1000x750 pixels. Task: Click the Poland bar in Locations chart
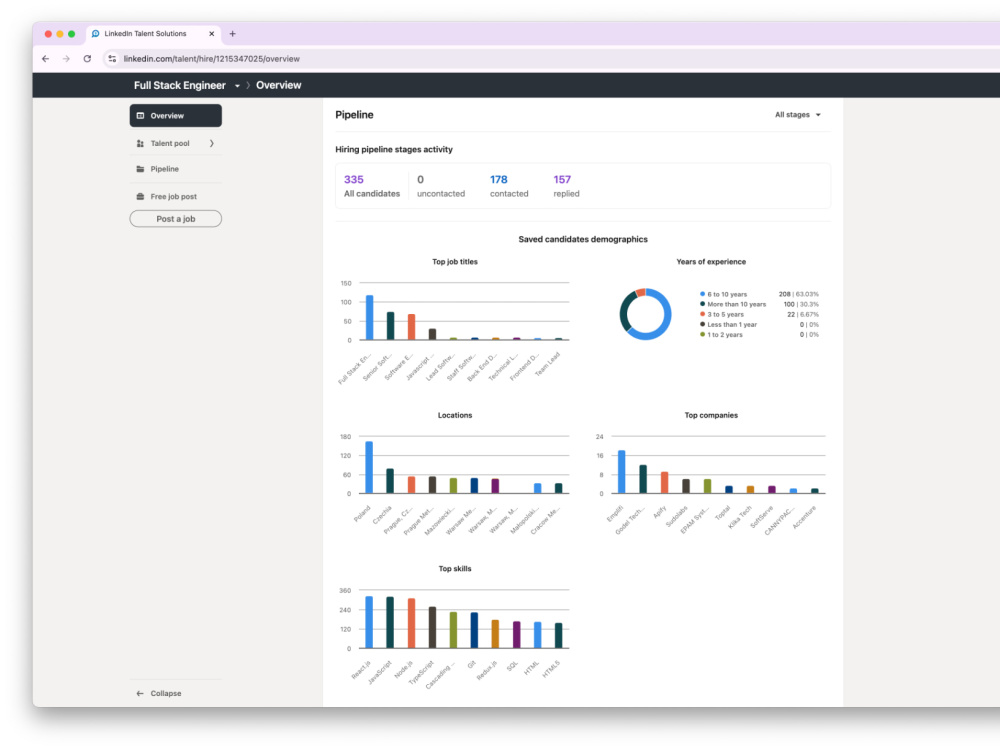coord(369,467)
